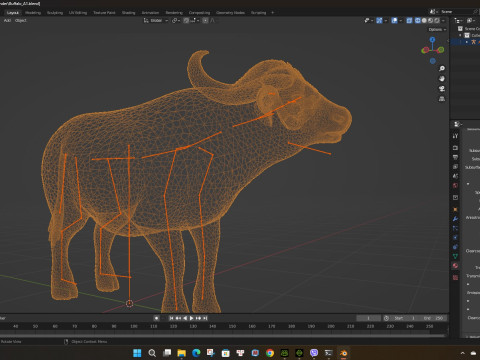
Task: Switch to the Animation workspace tab
Action: coord(150,12)
